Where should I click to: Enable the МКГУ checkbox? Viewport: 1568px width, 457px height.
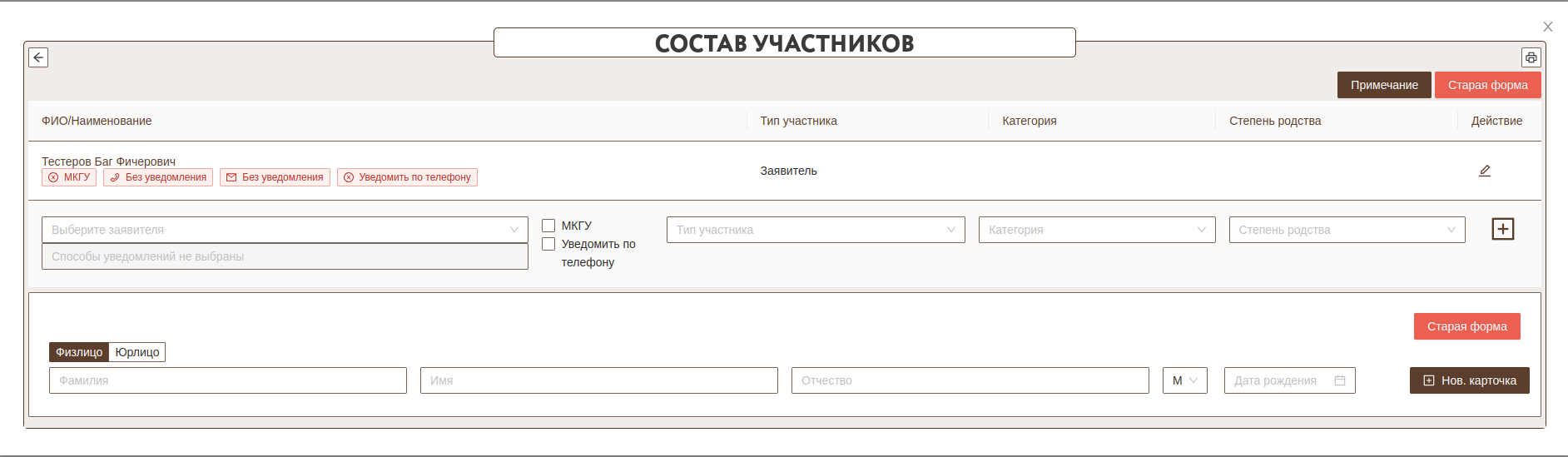(548, 226)
